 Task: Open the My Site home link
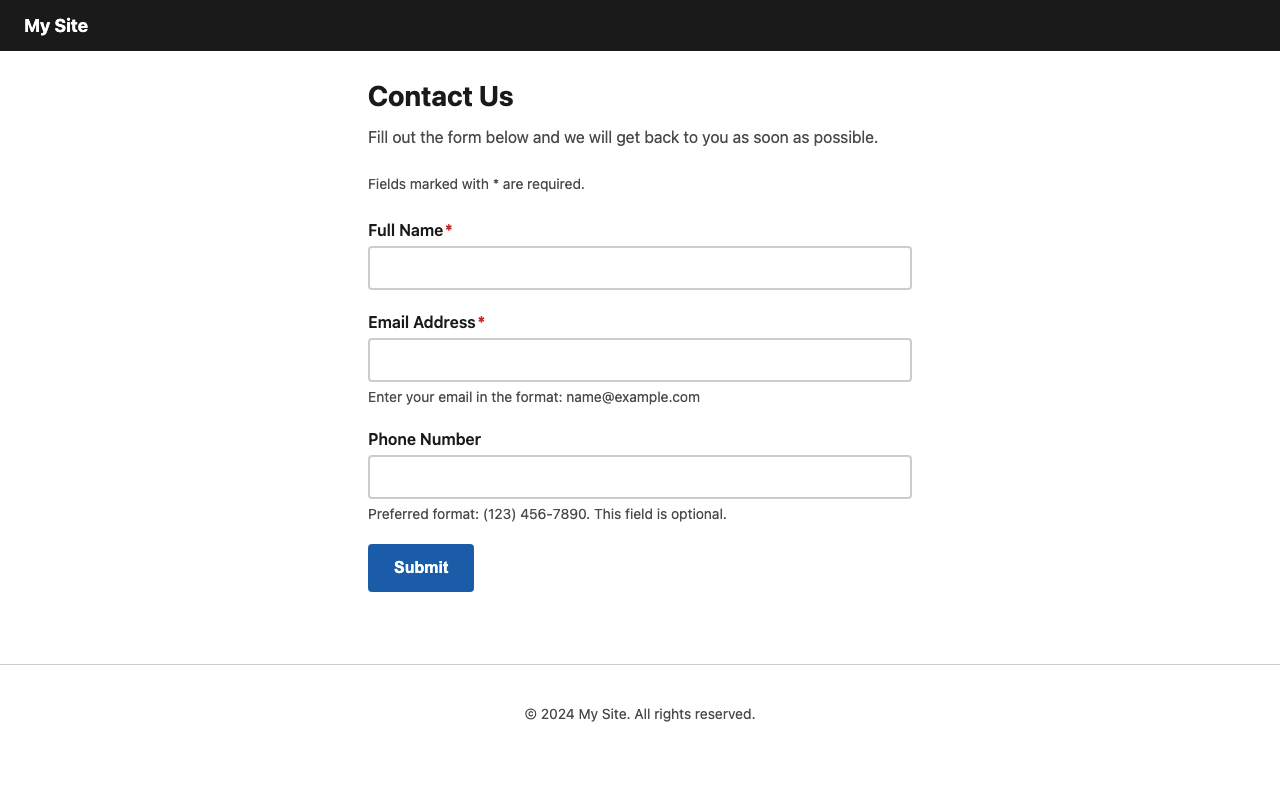55,25
